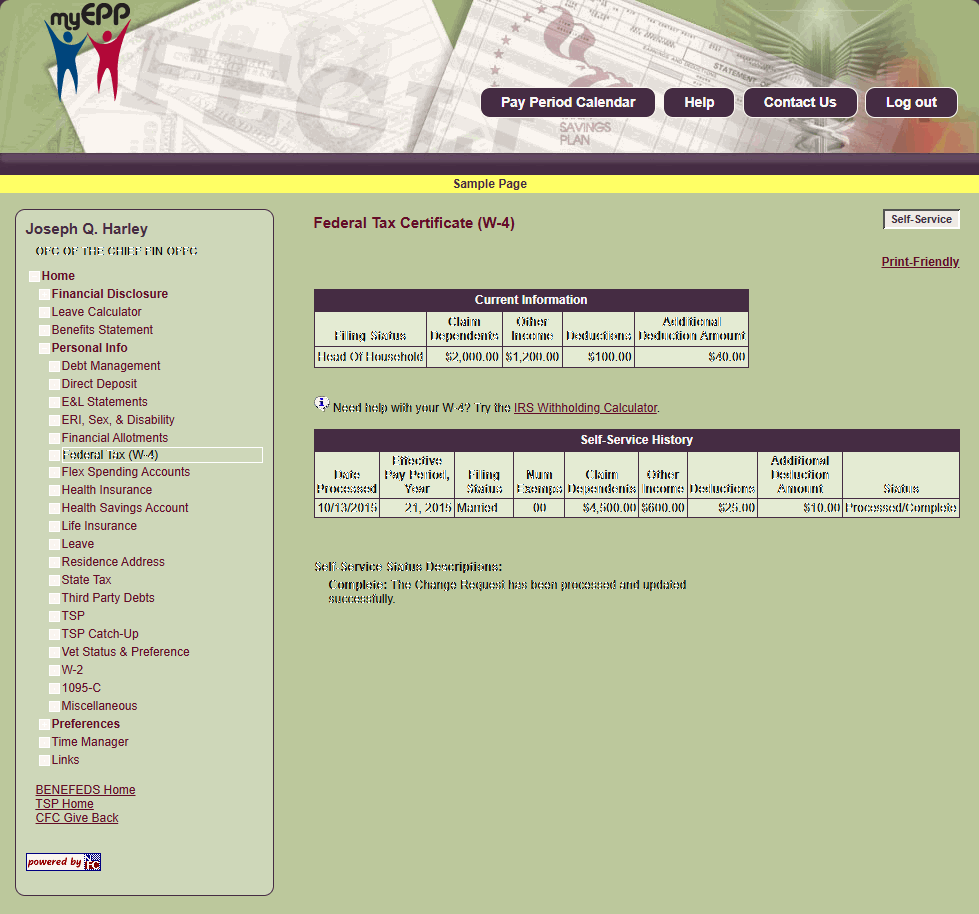
Task: Open the Pay Period Calendar
Action: (567, 102)
